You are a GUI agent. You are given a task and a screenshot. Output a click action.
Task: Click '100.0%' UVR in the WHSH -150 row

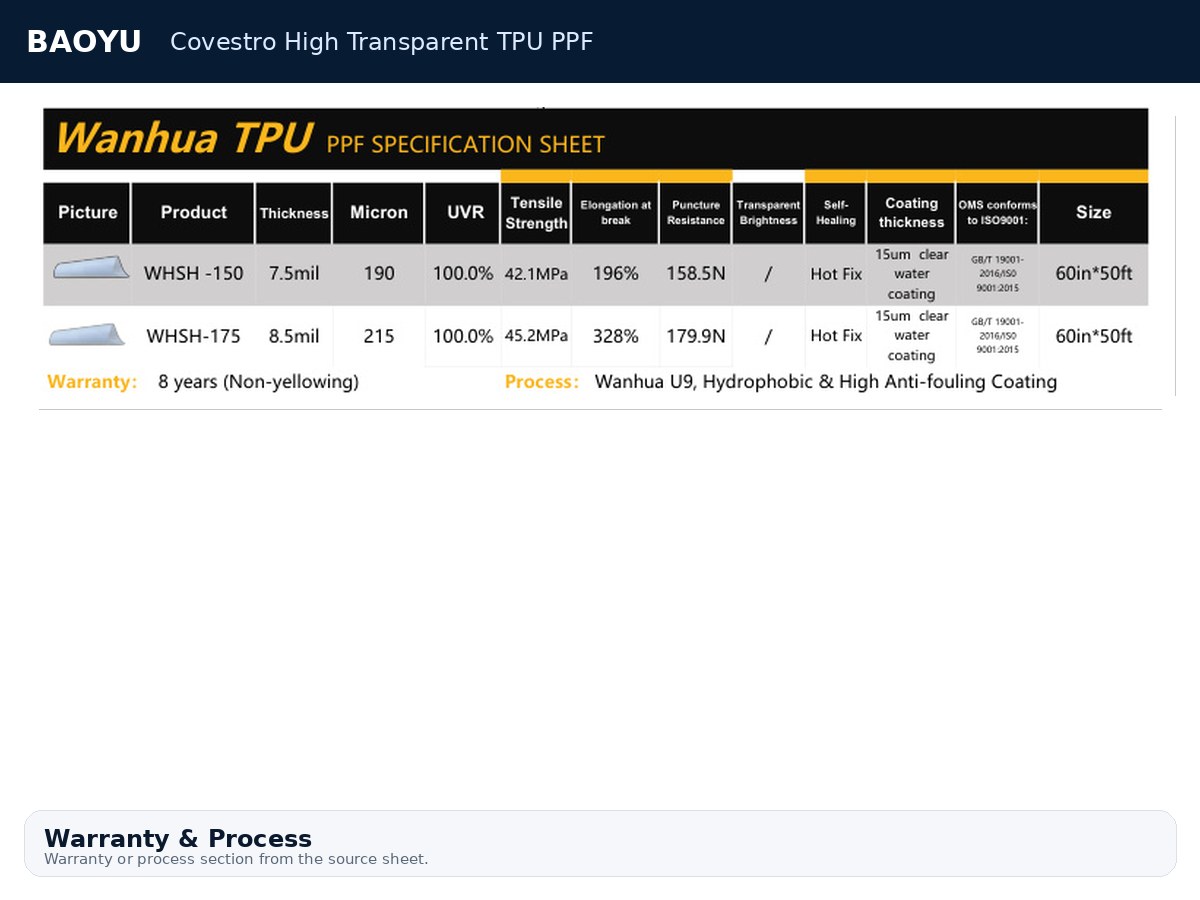(463, 273)
